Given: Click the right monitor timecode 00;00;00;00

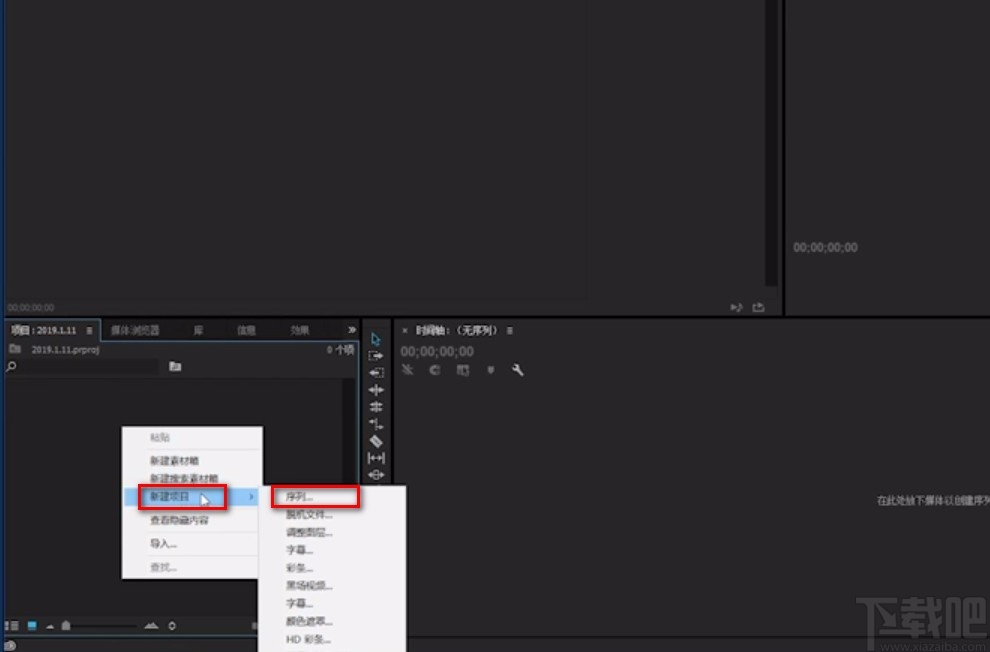Looking at the screenshot, I should pos(825,247).
